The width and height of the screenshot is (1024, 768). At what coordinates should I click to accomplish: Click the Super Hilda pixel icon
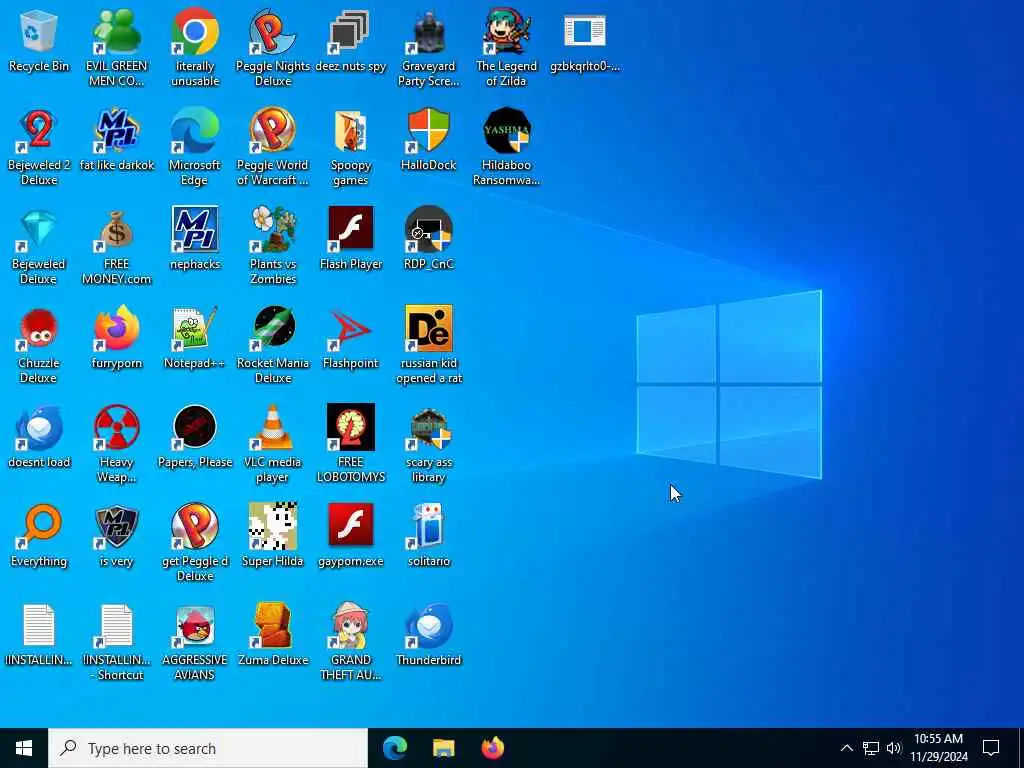[272, 526]
